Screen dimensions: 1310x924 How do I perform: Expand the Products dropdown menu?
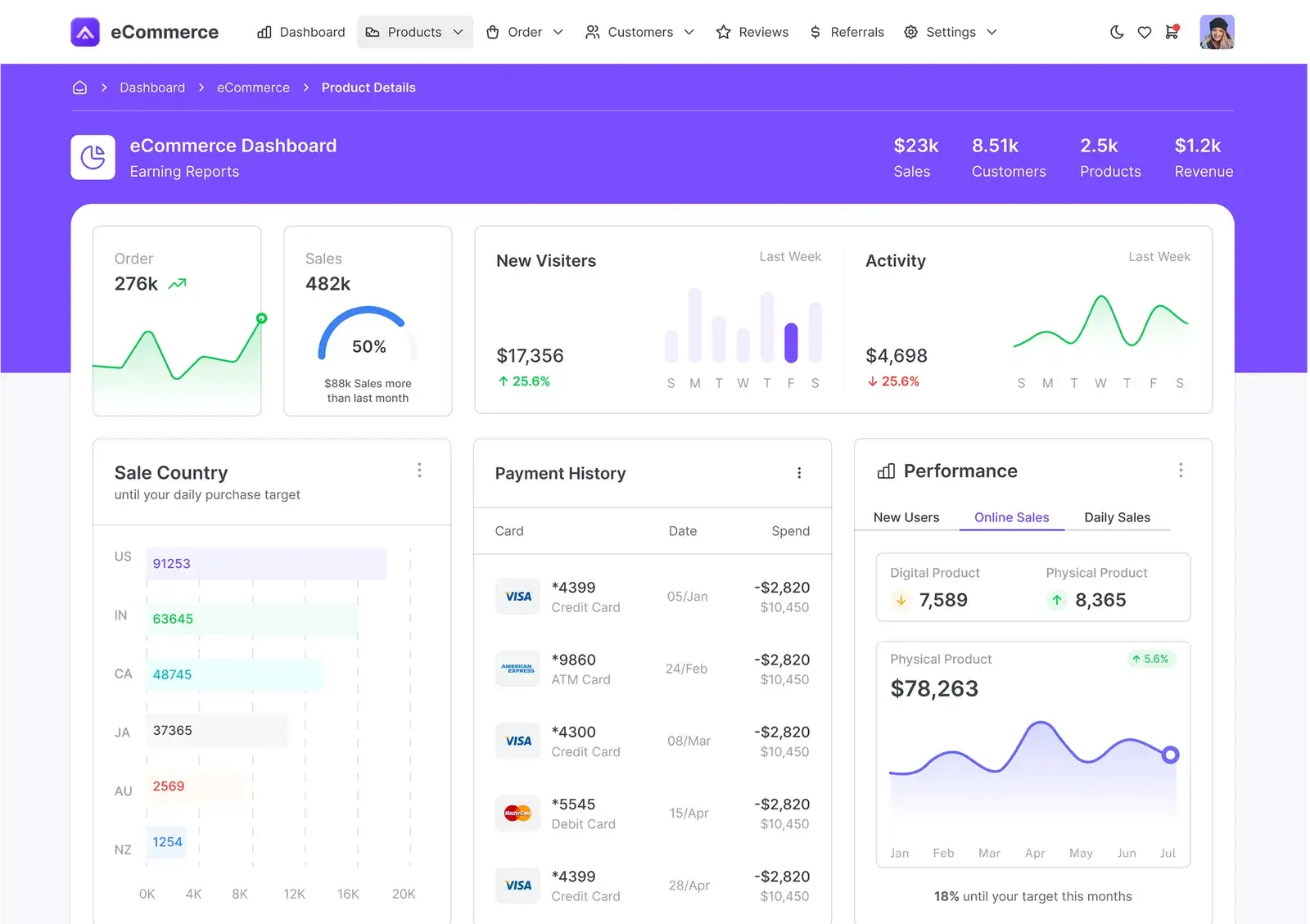click(x=414, y=32)
